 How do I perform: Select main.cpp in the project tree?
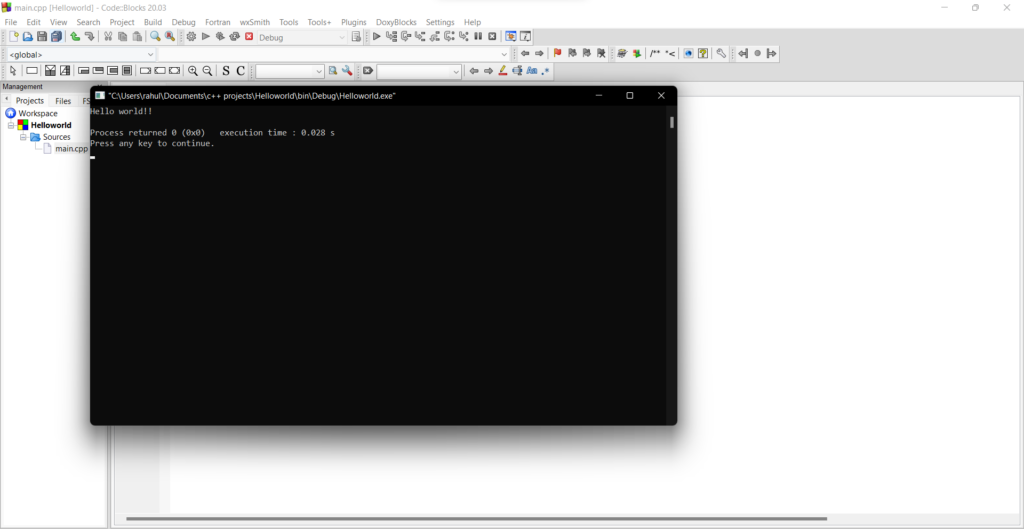tap(71, 149)
